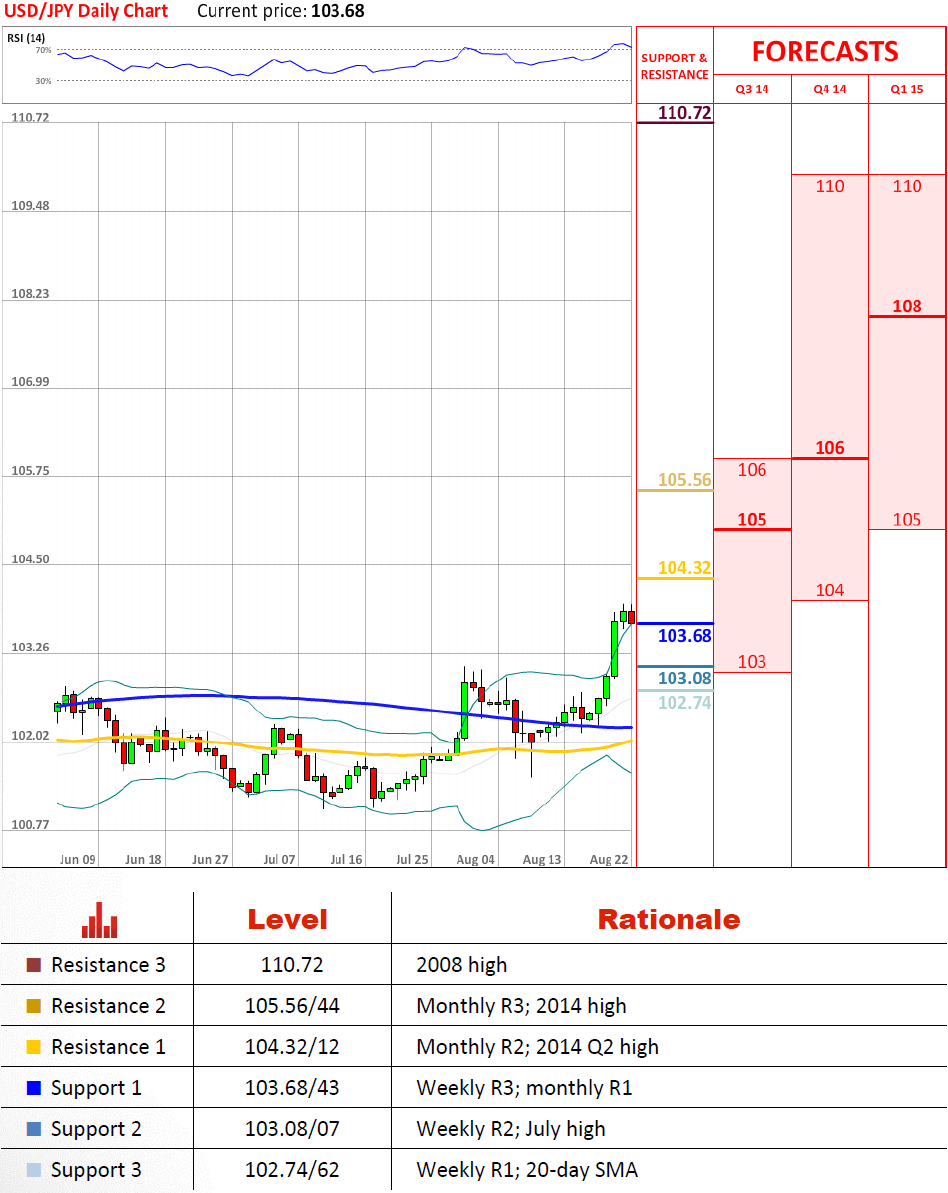Click the Support 3 light-blue swatch
The image size is (948, 1193).
[33, 1170]
